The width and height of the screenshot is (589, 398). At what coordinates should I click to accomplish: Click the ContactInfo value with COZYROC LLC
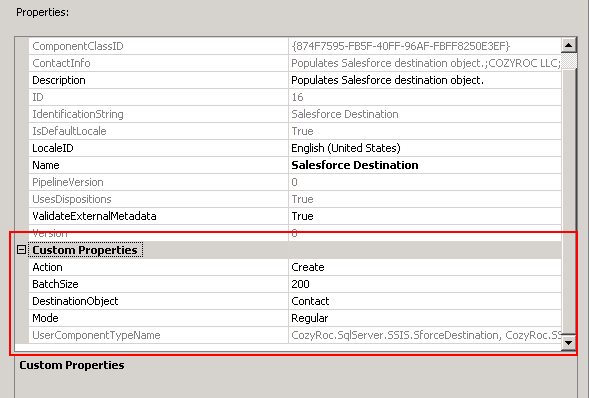click(x=425, y=63)
